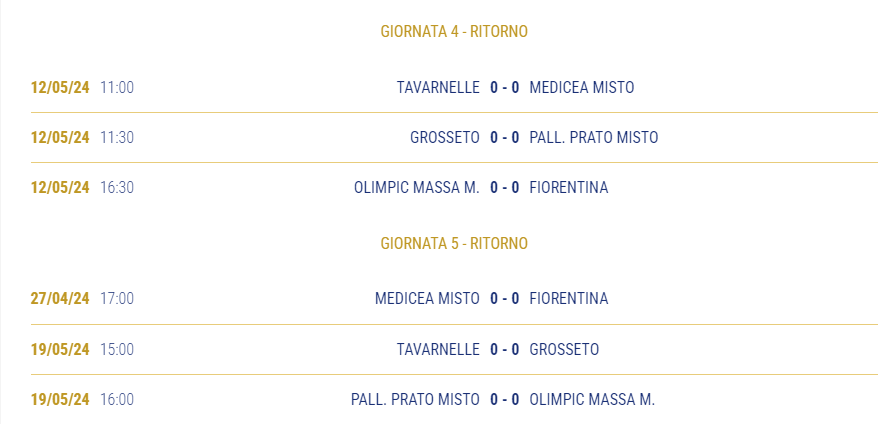This screenshot has height=429, width=878.
Task: Click the 12/05/24 11:30 match date
Action: (x=60, y=137)
